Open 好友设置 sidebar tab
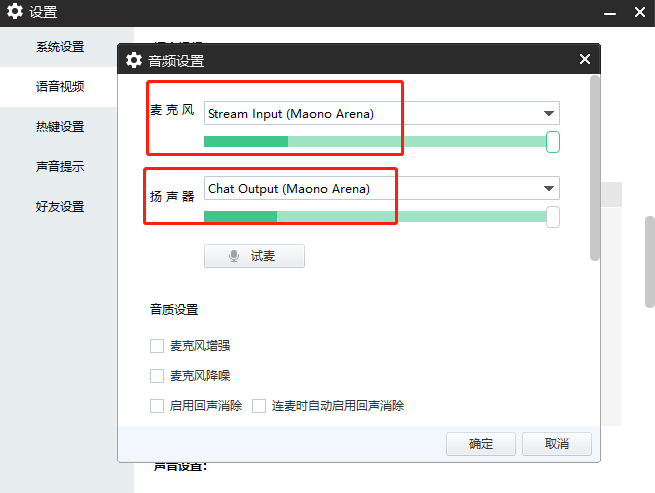 click(60, 207)
